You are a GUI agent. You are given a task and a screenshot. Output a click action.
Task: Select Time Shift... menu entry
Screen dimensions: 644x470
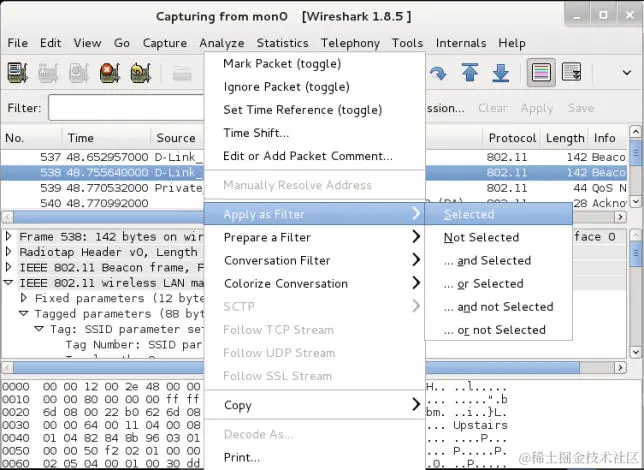click(315, 133)
